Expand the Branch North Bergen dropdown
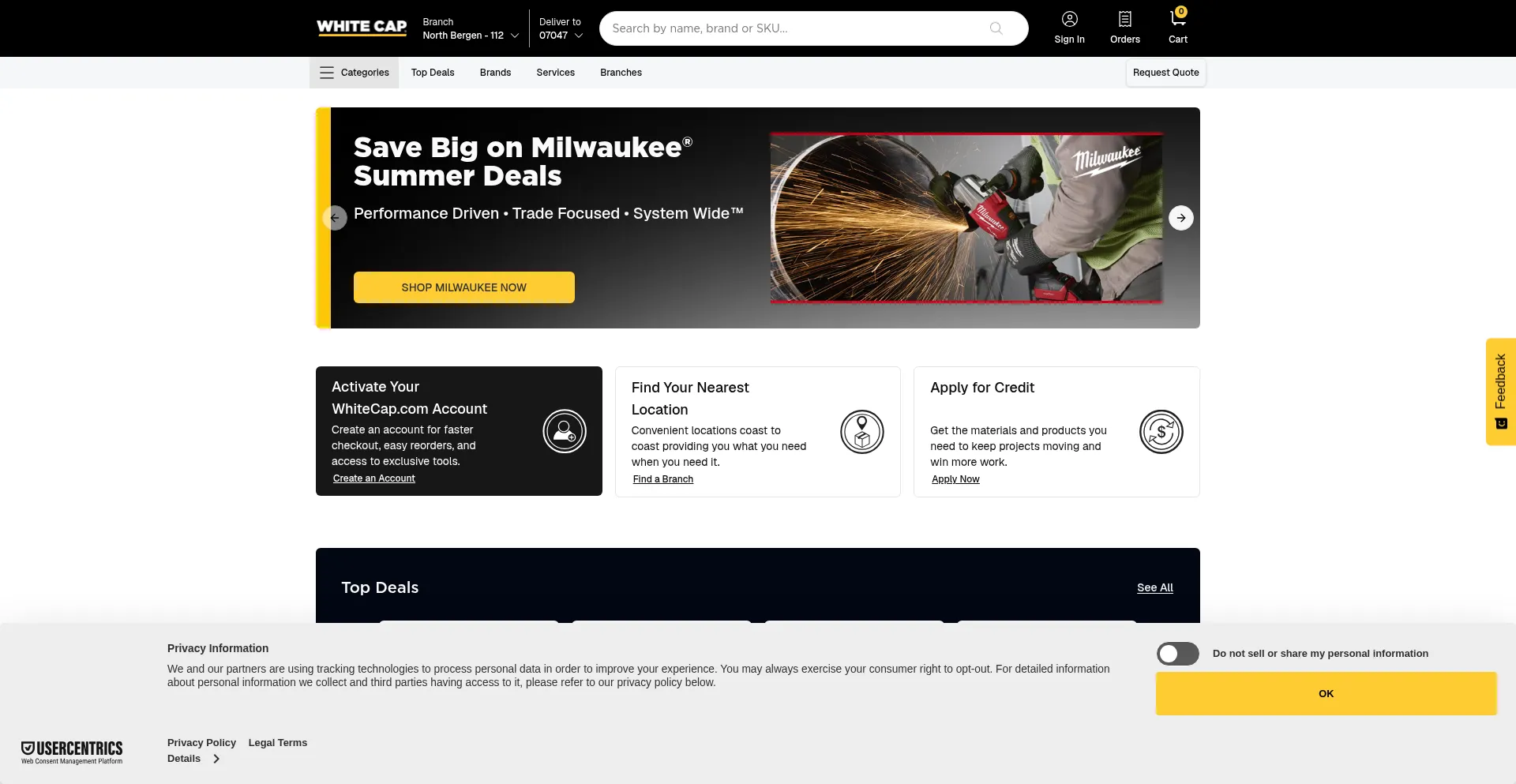 pyautogui.click(x=471, y=28)
